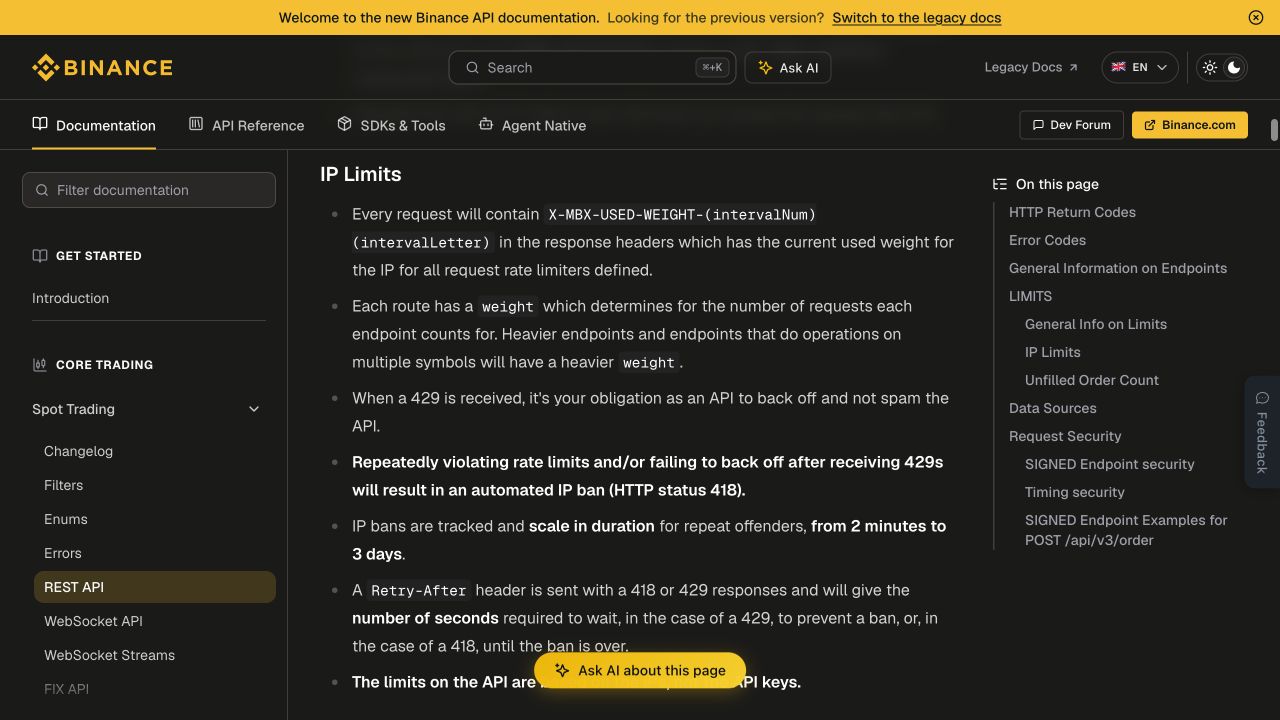Select the SDKs & Tools tab

coord(391,125)
